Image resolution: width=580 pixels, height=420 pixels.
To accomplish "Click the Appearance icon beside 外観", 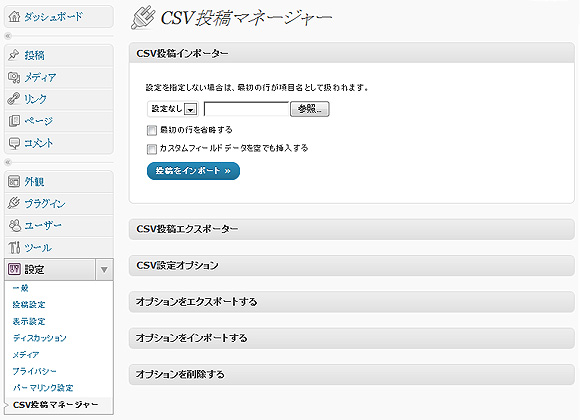I will click(x=14, y=181).
